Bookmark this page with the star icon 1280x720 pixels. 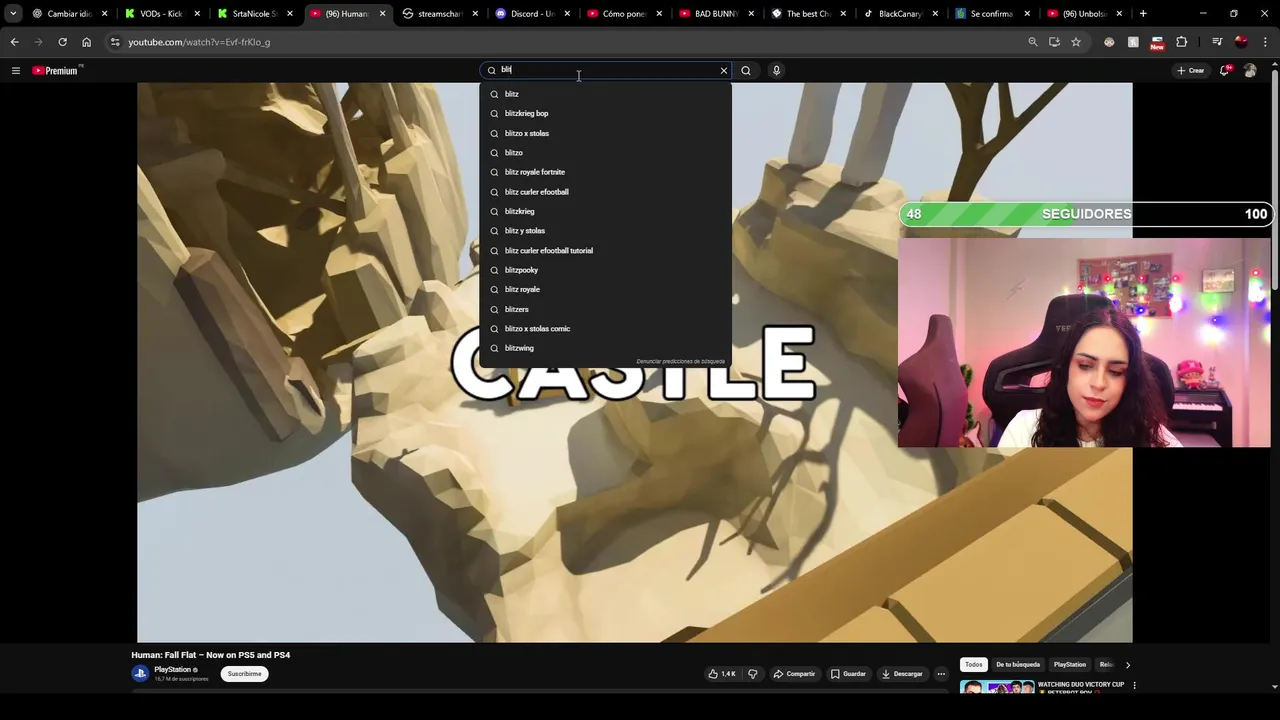[x=1076, y=42]
